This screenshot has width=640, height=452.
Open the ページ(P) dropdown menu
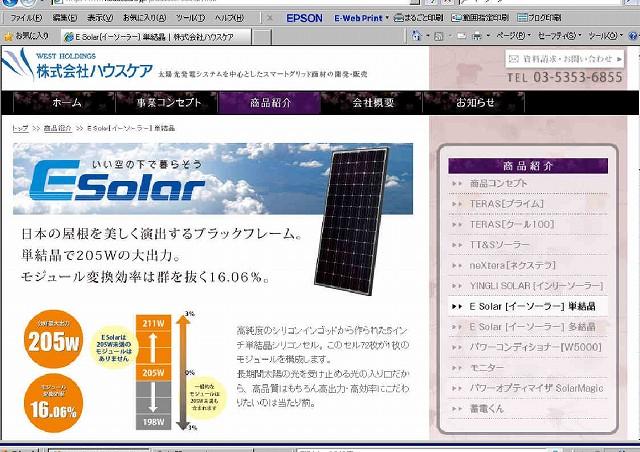click(513, 36)
